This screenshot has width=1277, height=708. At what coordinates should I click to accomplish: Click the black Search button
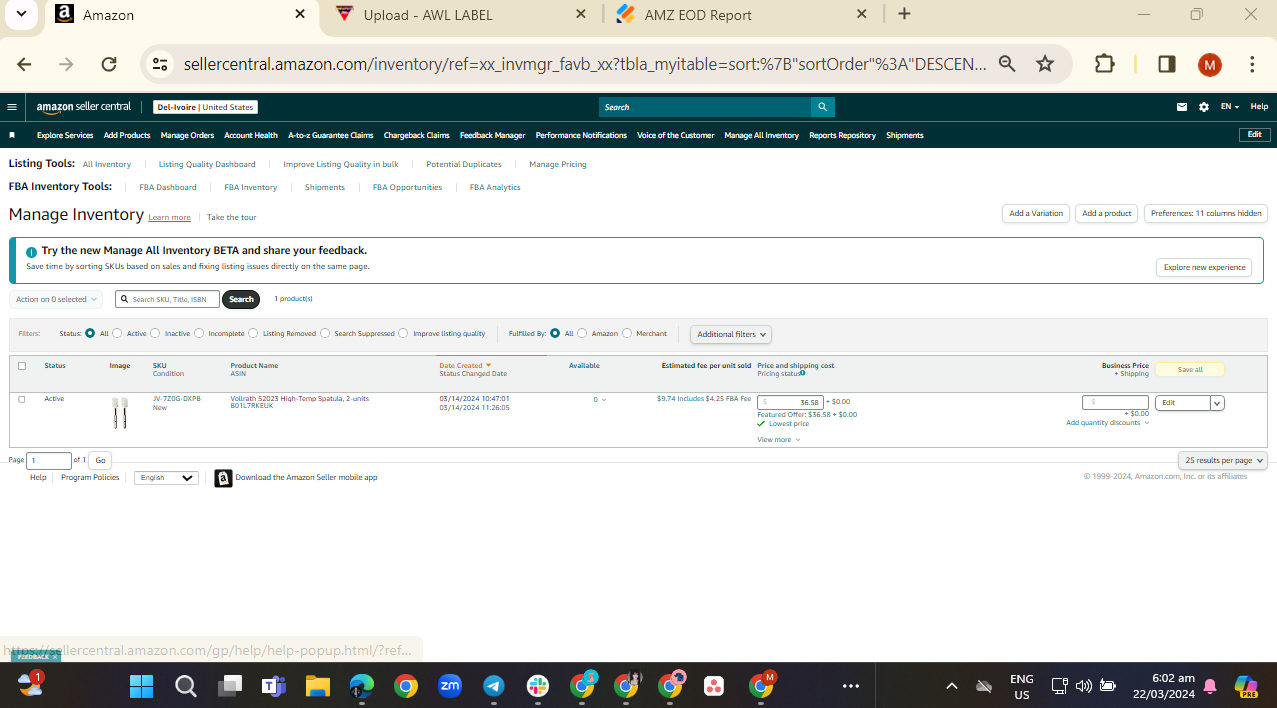click(241, 299)
